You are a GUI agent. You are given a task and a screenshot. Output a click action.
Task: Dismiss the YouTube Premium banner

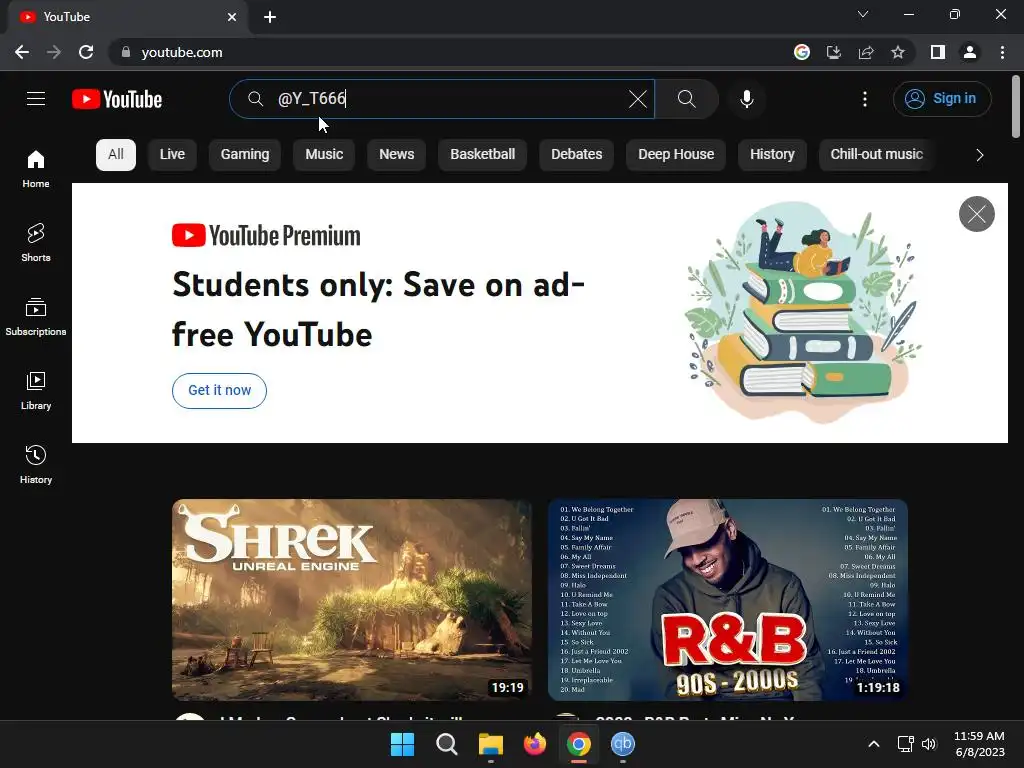point(976,214)
